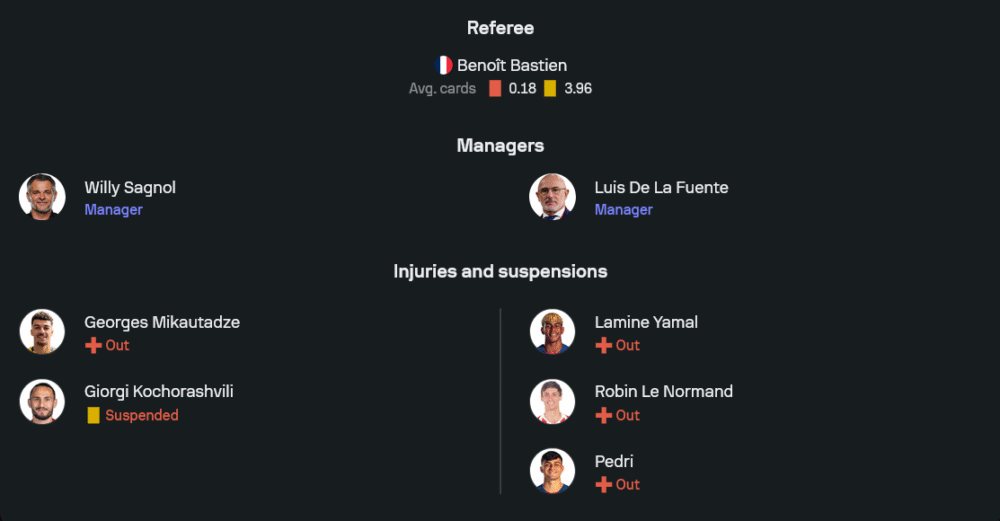Click the yellow card icon beside Suspended
1000x521 pixels.
coord(93,415)
